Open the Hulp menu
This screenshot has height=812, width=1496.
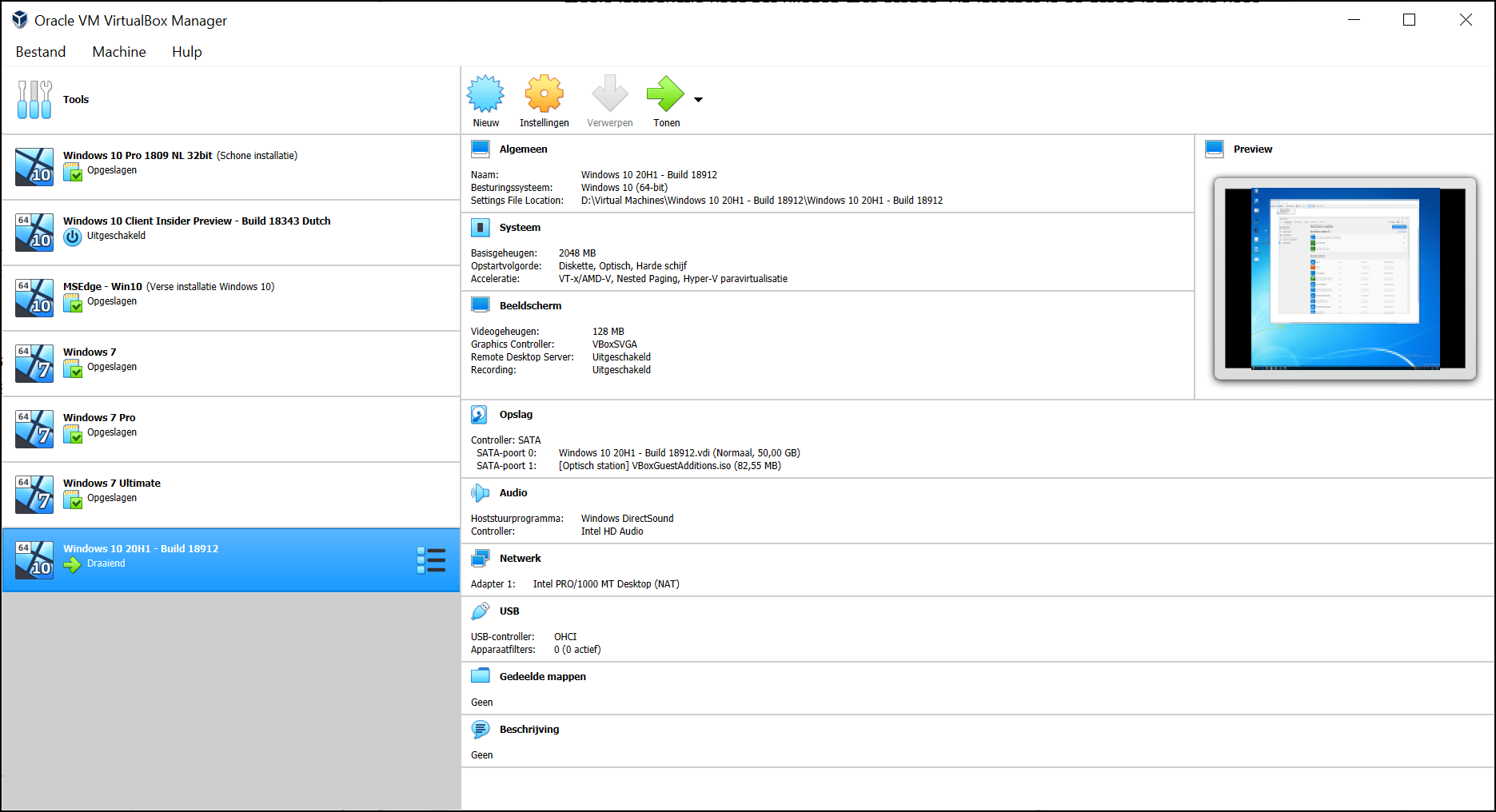coord(187,52)
